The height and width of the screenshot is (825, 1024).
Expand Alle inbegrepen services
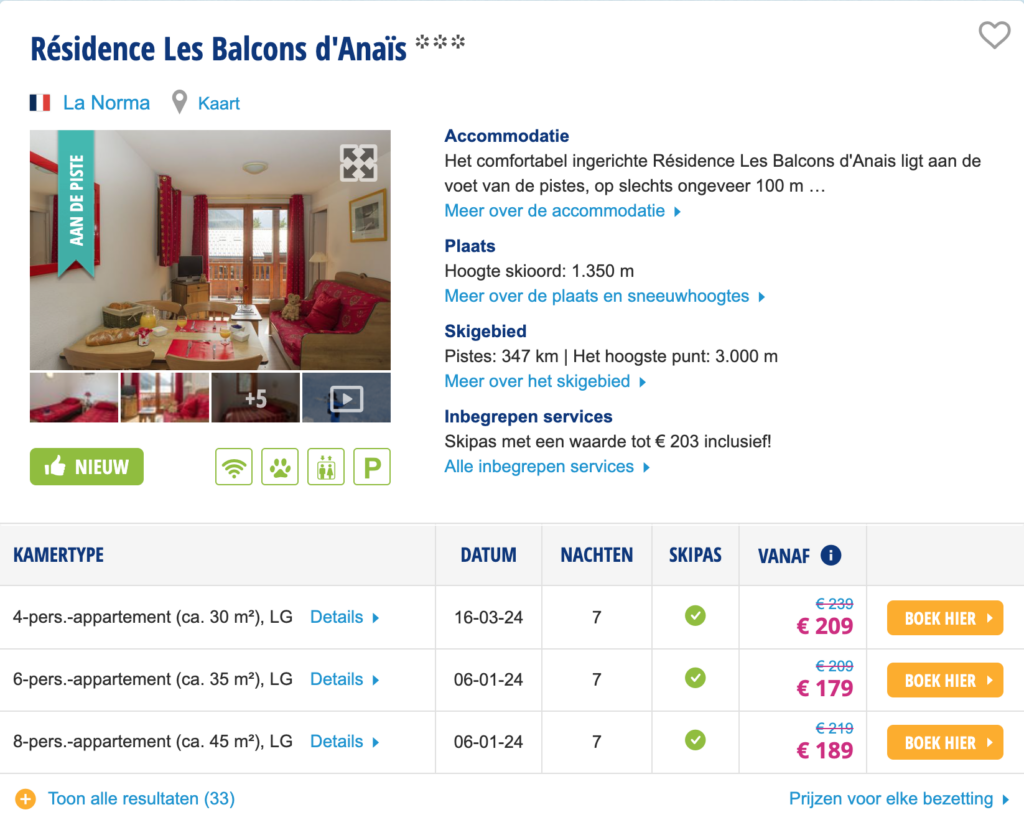[547, 466]
